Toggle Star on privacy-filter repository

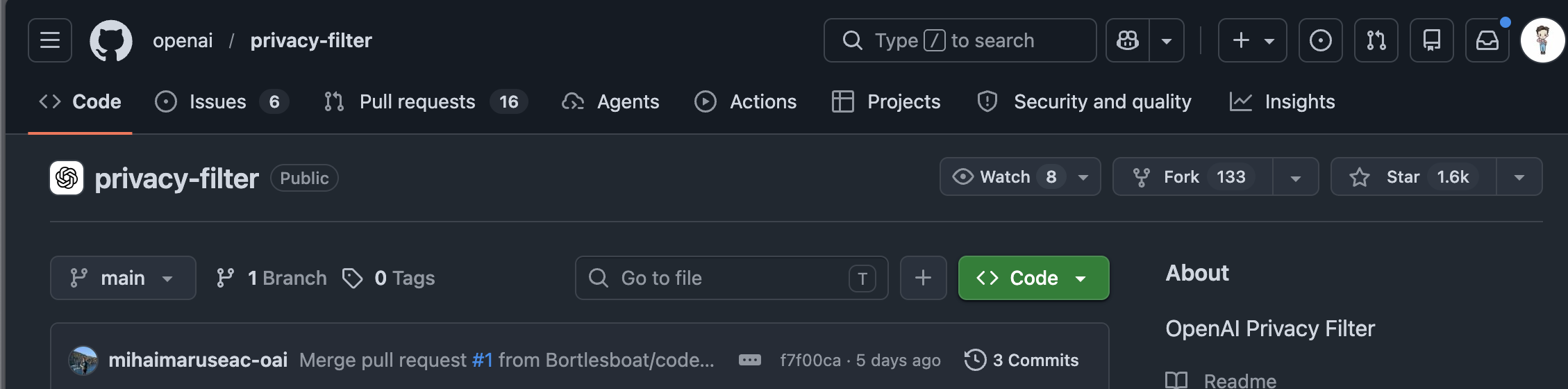1413,177
